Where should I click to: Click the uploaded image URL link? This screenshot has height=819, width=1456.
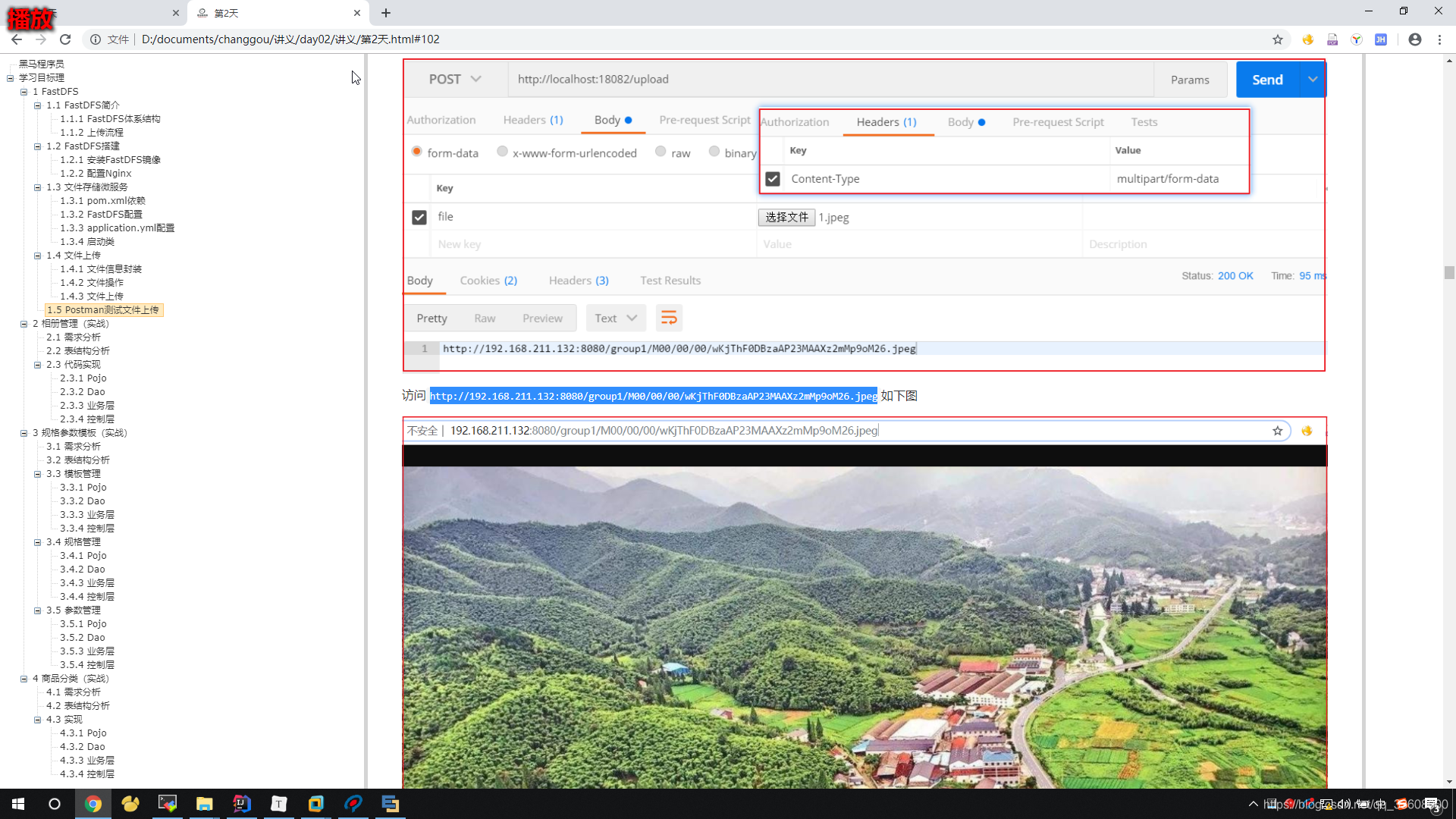pos(652,396)
